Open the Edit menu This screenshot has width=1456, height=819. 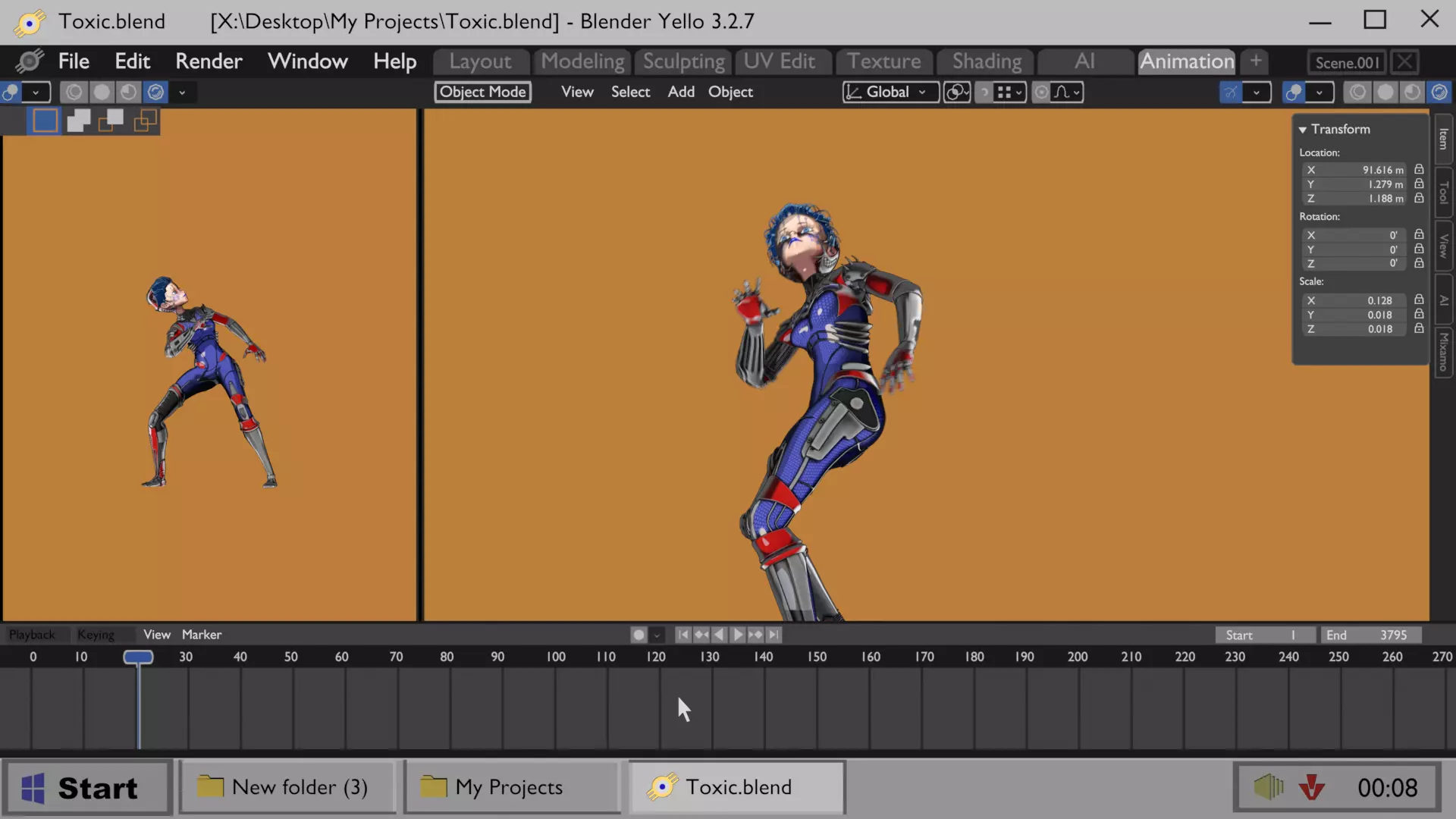coord(132,61)
